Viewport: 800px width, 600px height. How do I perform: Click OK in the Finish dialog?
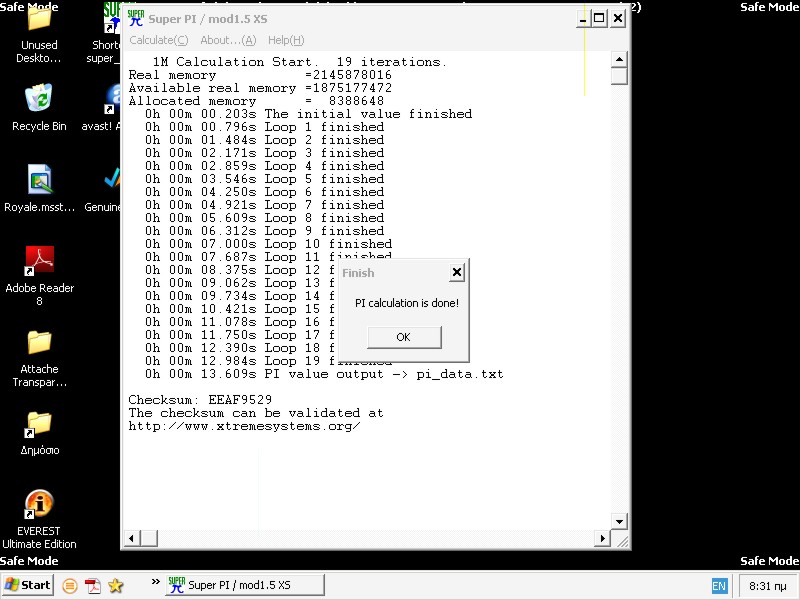coord(404,337)
